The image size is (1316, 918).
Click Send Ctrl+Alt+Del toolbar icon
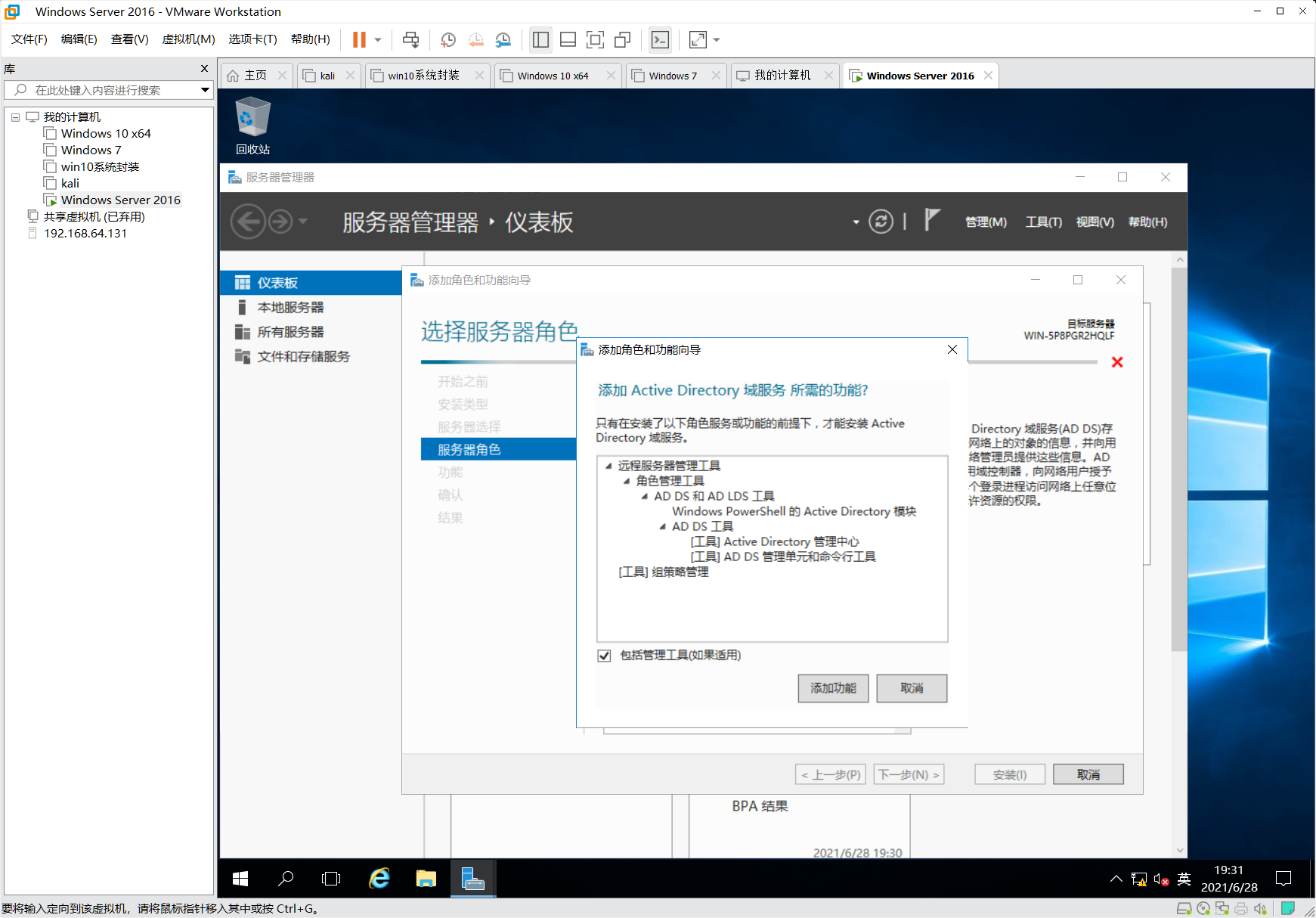click(410, 39)
